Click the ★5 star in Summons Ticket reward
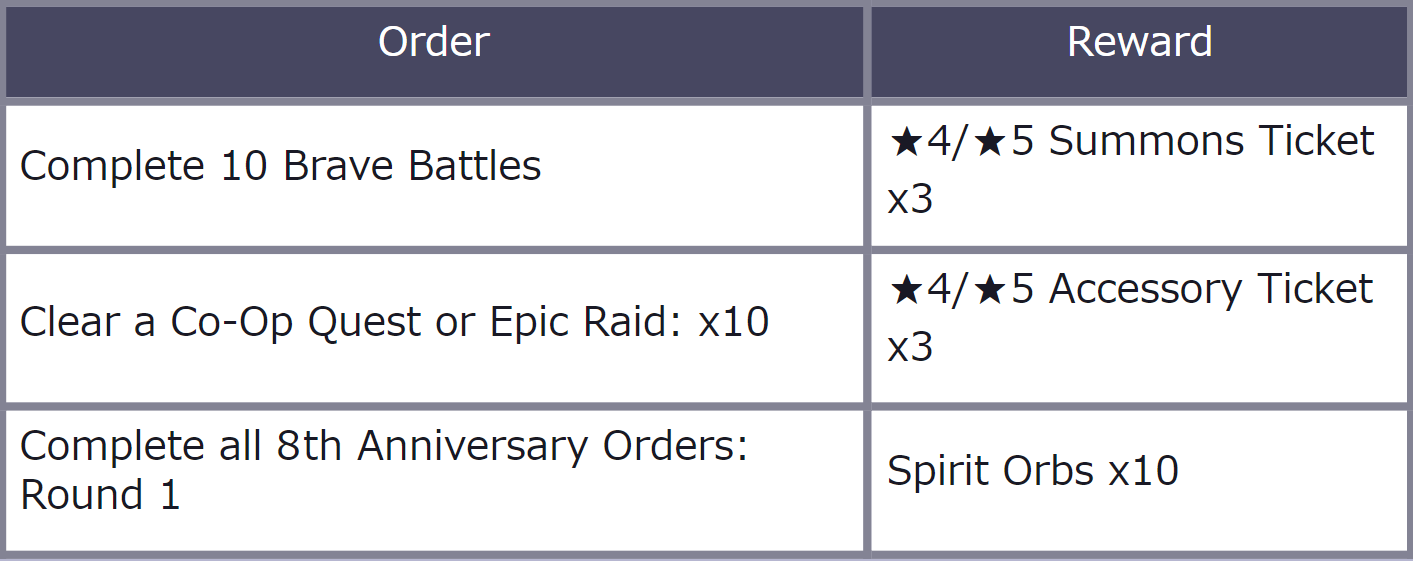1413x561 pixels. click(x=993, y=142)
